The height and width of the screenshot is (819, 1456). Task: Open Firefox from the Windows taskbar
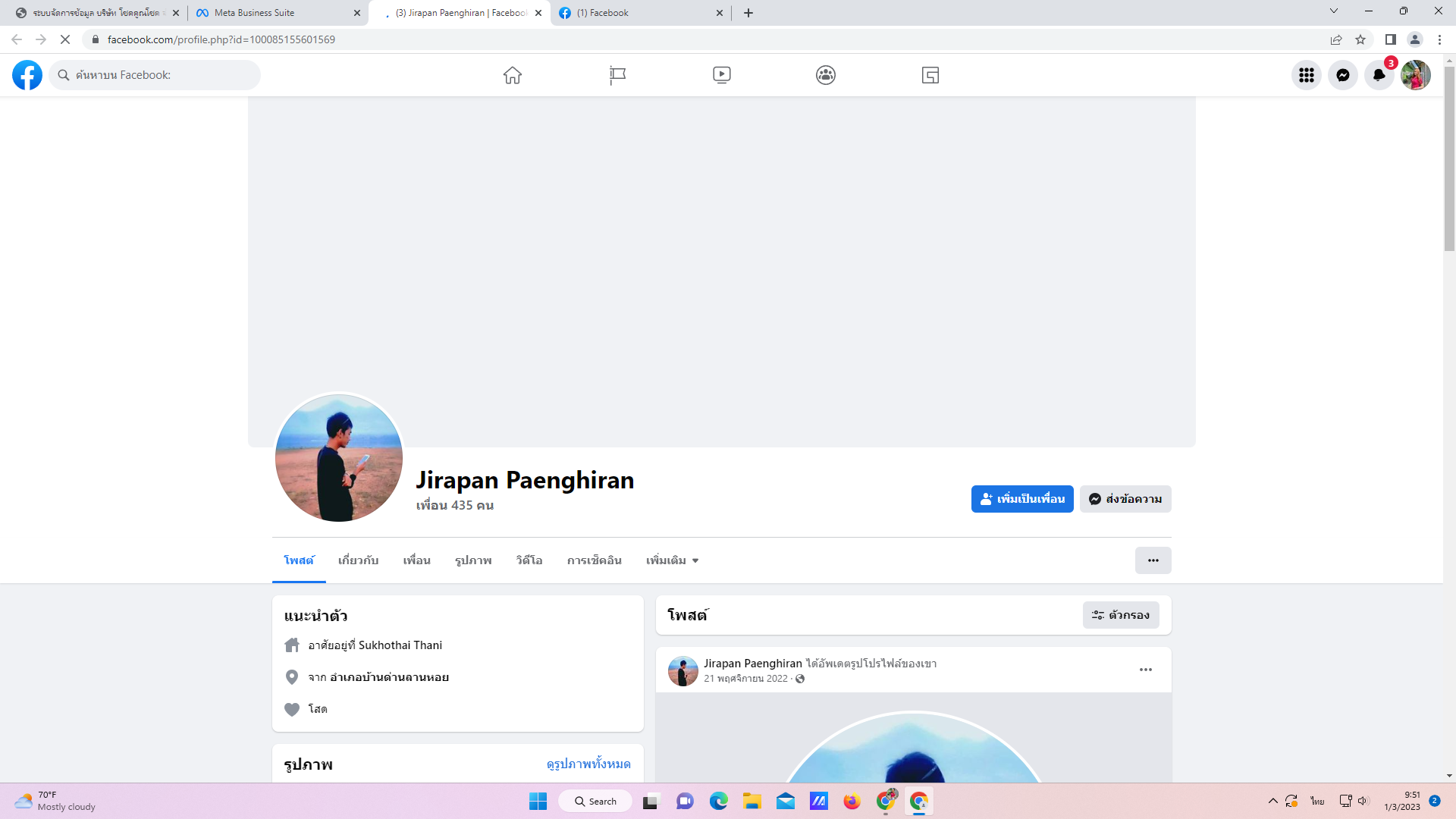(x=852, y=802)
